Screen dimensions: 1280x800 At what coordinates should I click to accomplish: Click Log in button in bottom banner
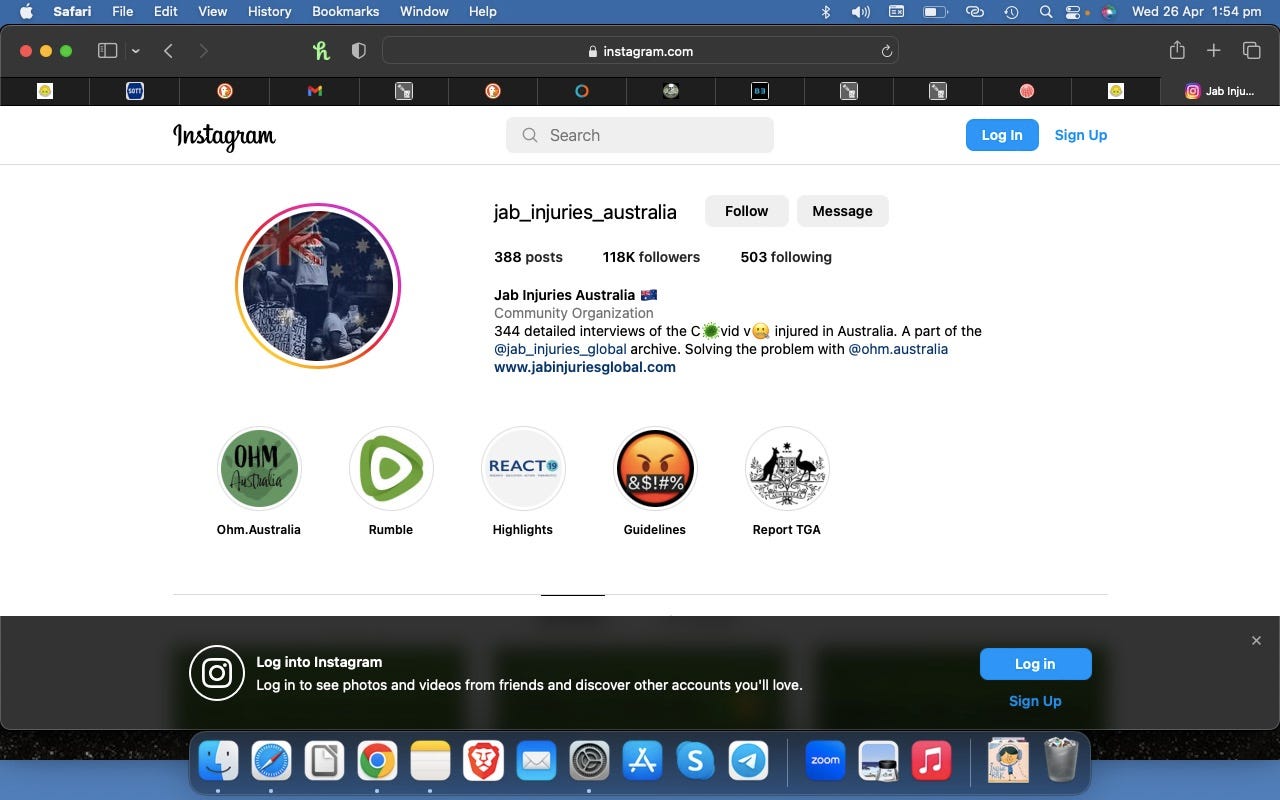pyautogui.click(x=1035, y=664)
